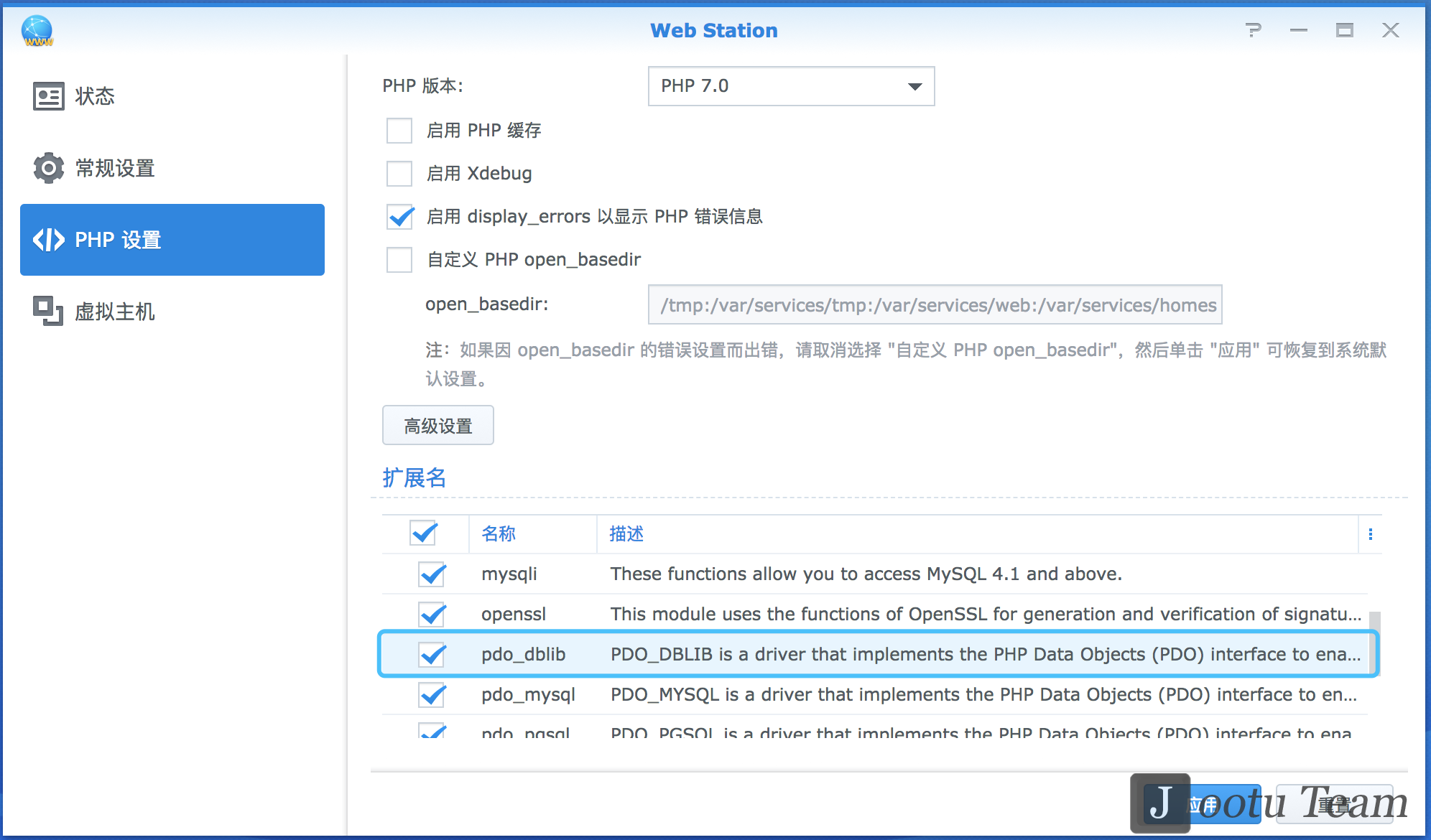Click the 虚拟主机 virtual host icon
The image size is (1431, 840).
click(x=48, y=311)
